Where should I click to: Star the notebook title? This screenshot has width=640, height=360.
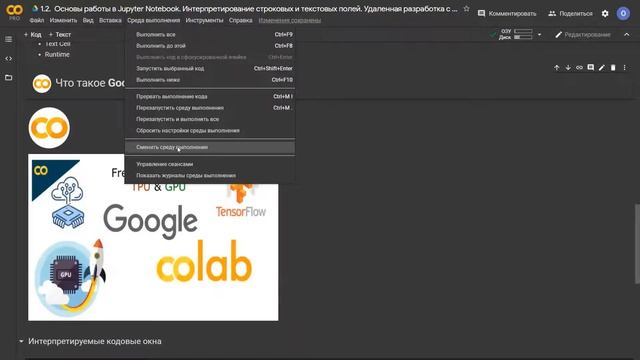(467, 9)
